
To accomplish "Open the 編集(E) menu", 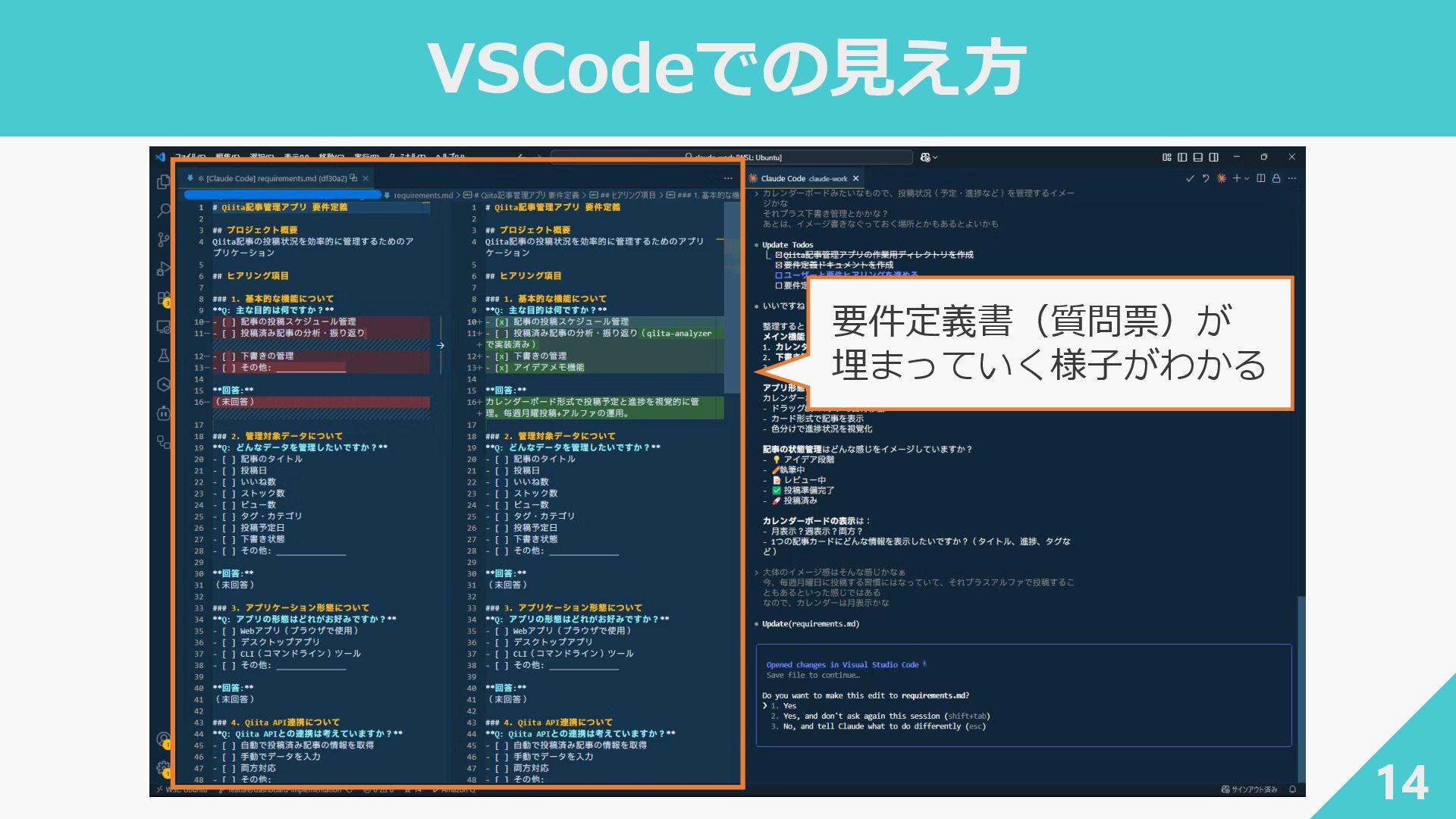I will (226, 157).
